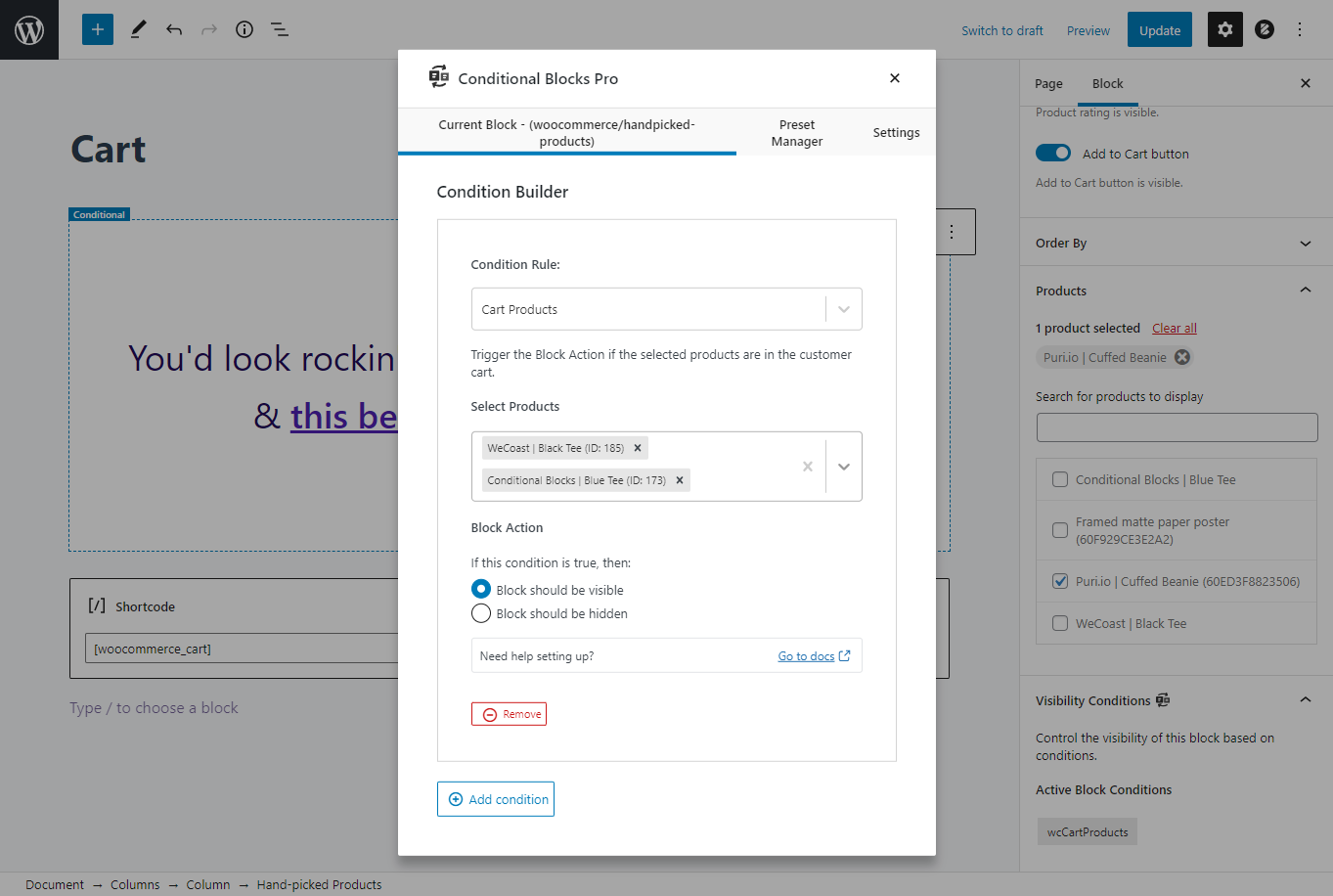Open the block inserter

tap(96, 29)
